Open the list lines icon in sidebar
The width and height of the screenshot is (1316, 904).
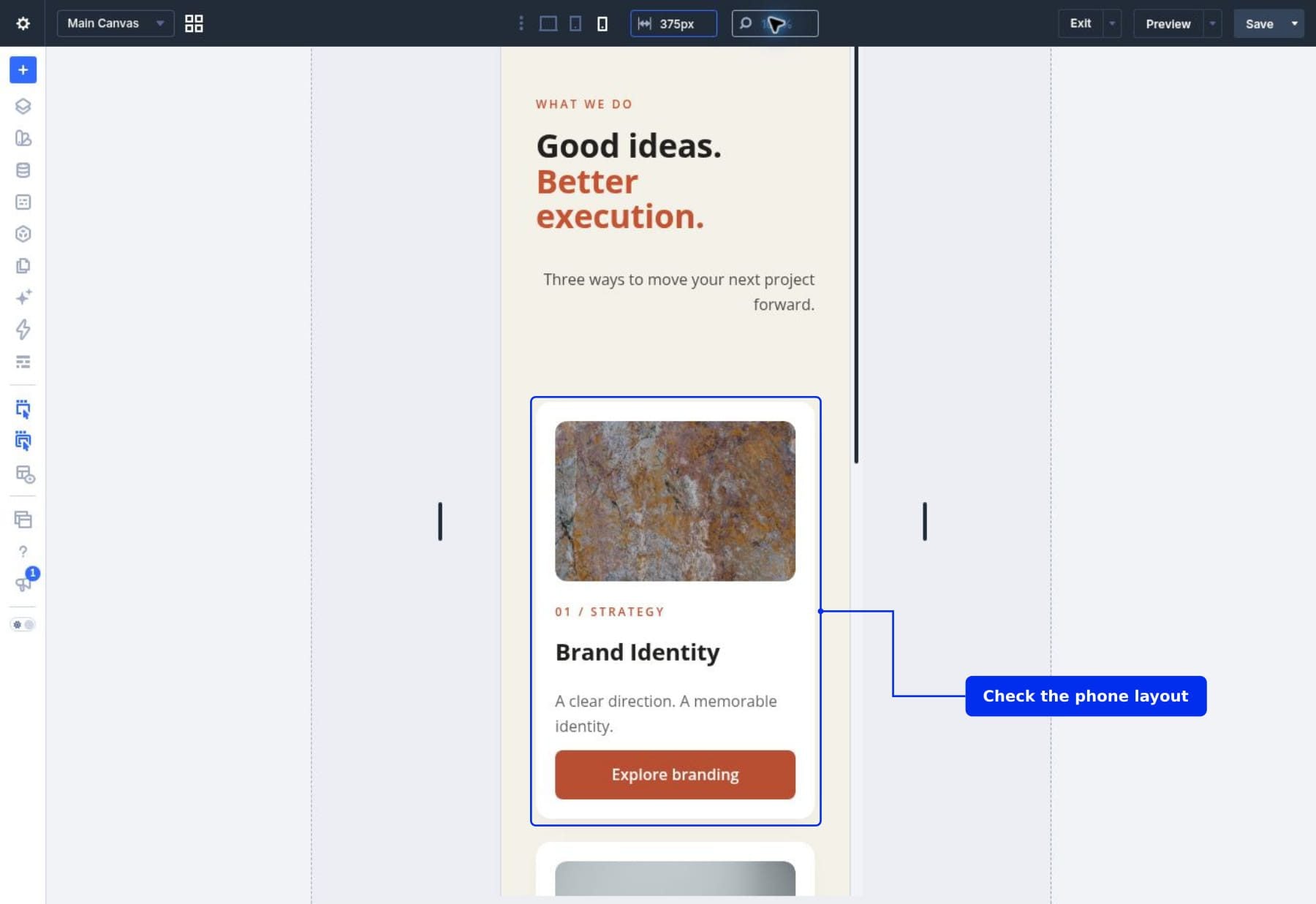23,362
